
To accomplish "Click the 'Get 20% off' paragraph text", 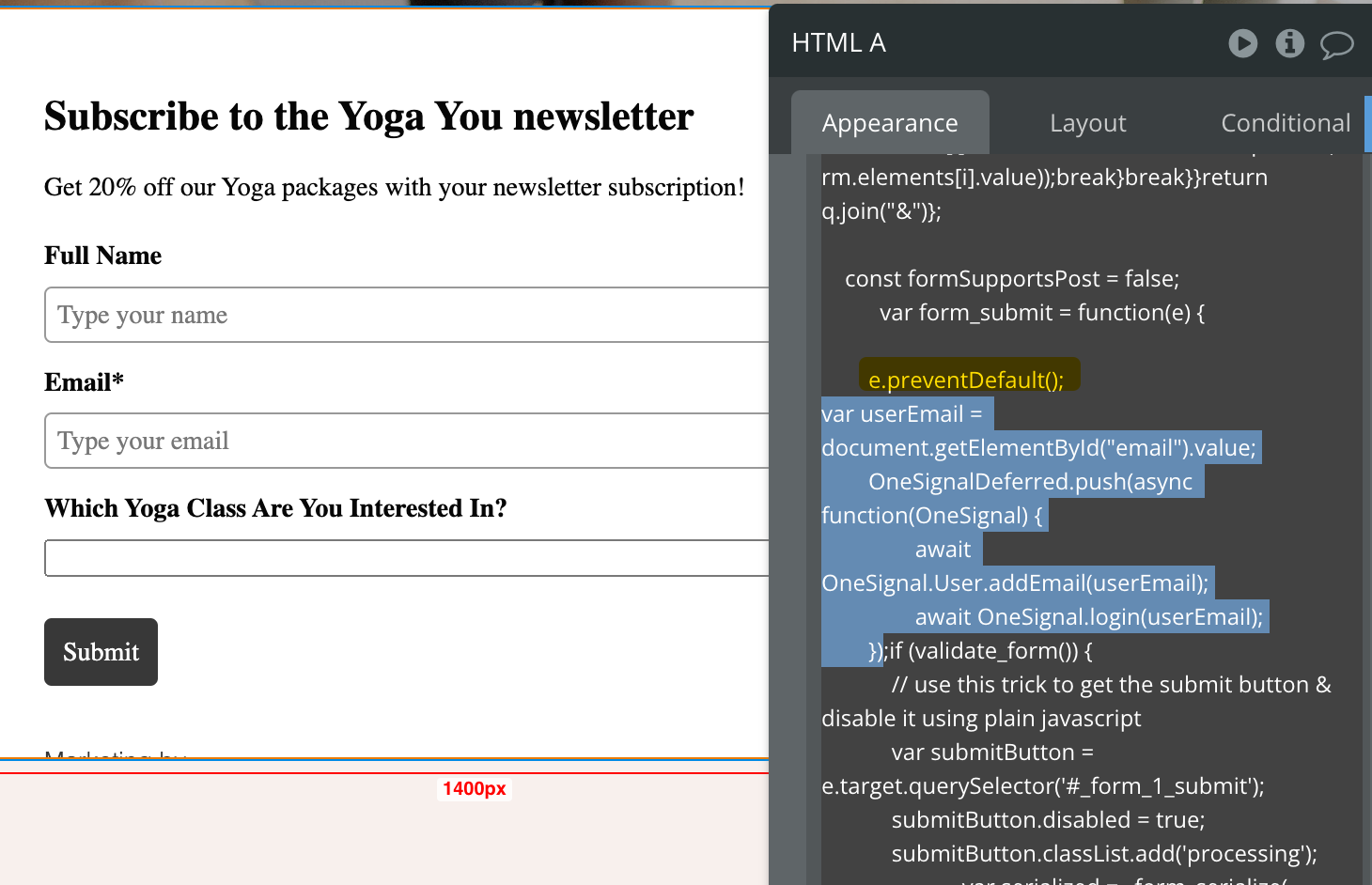I will pos(394,187).
